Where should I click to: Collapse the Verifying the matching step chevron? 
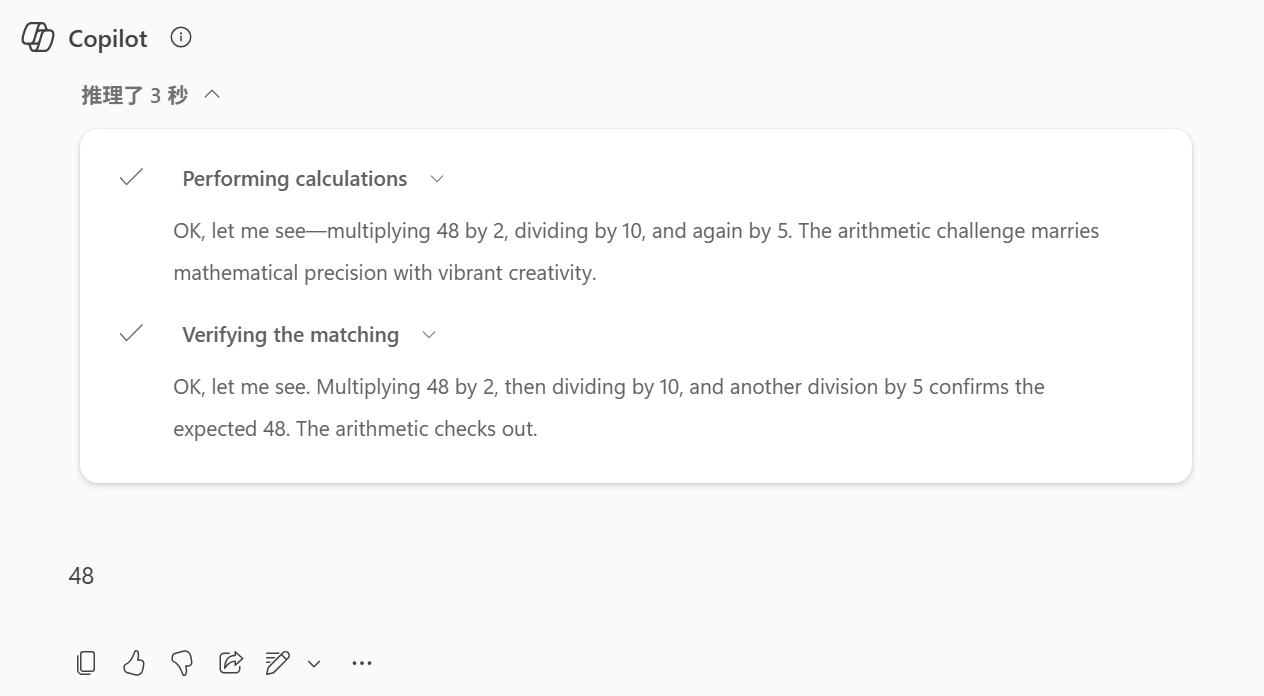[429, 335]
